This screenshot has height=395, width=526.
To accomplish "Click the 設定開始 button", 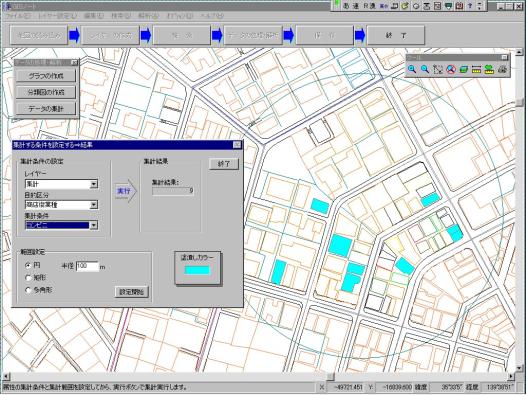I will coord(132,292).
